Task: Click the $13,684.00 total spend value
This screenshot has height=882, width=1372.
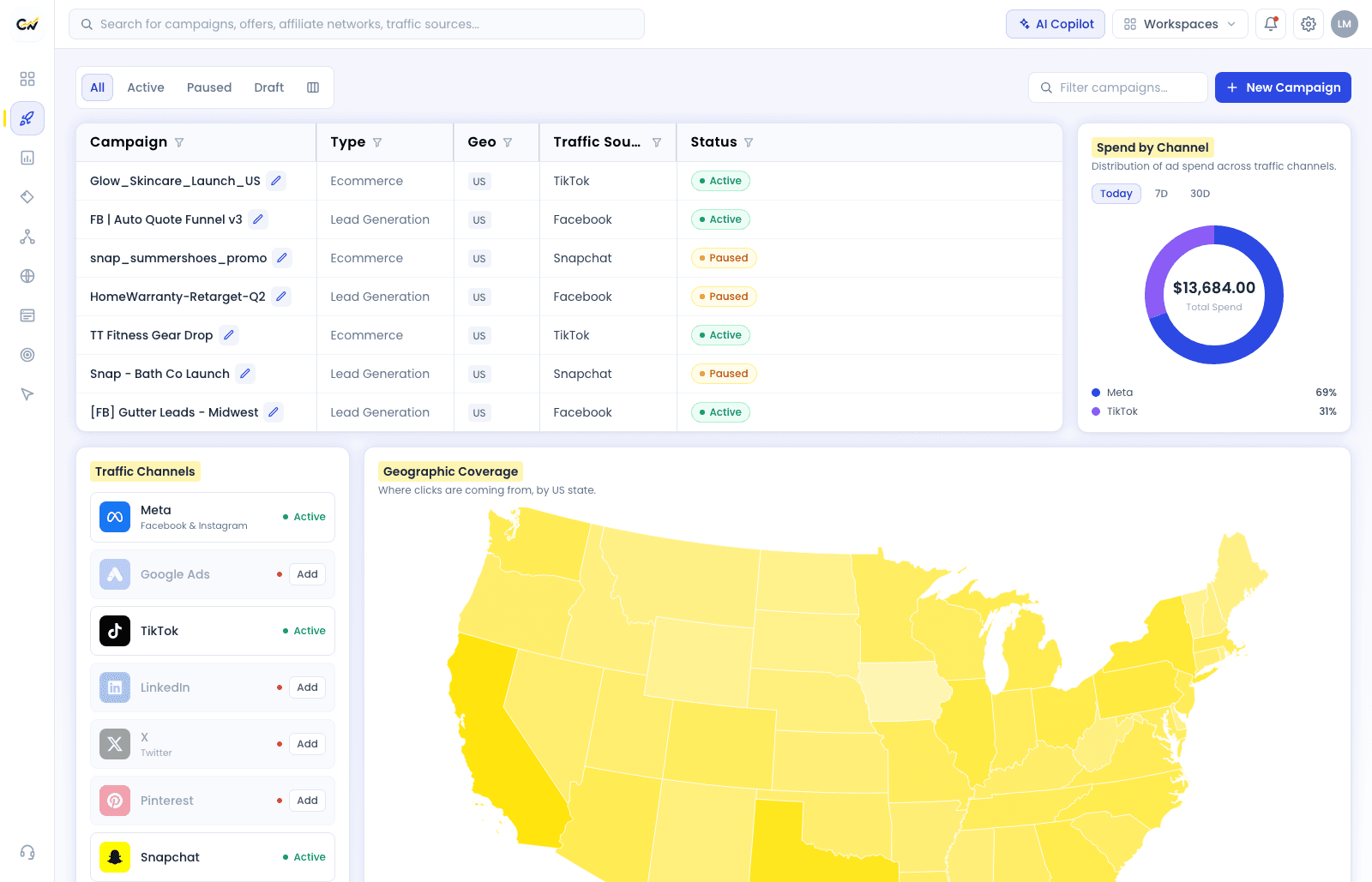Action: 1214,288
